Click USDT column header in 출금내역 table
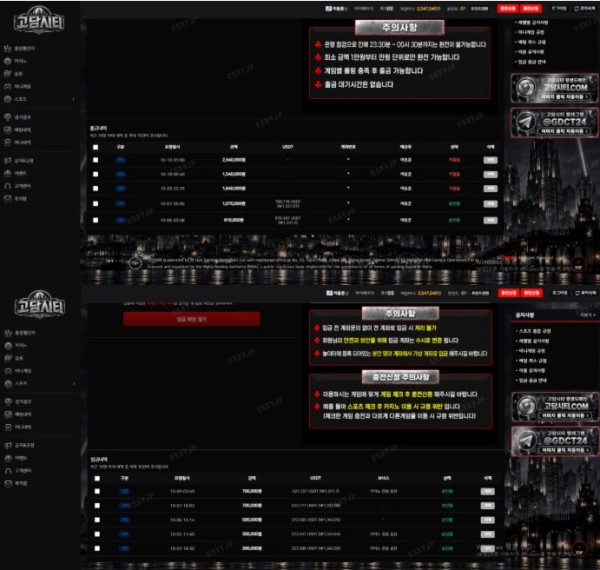Viewport: 600px width, 570px height. (x=288, y=147)
